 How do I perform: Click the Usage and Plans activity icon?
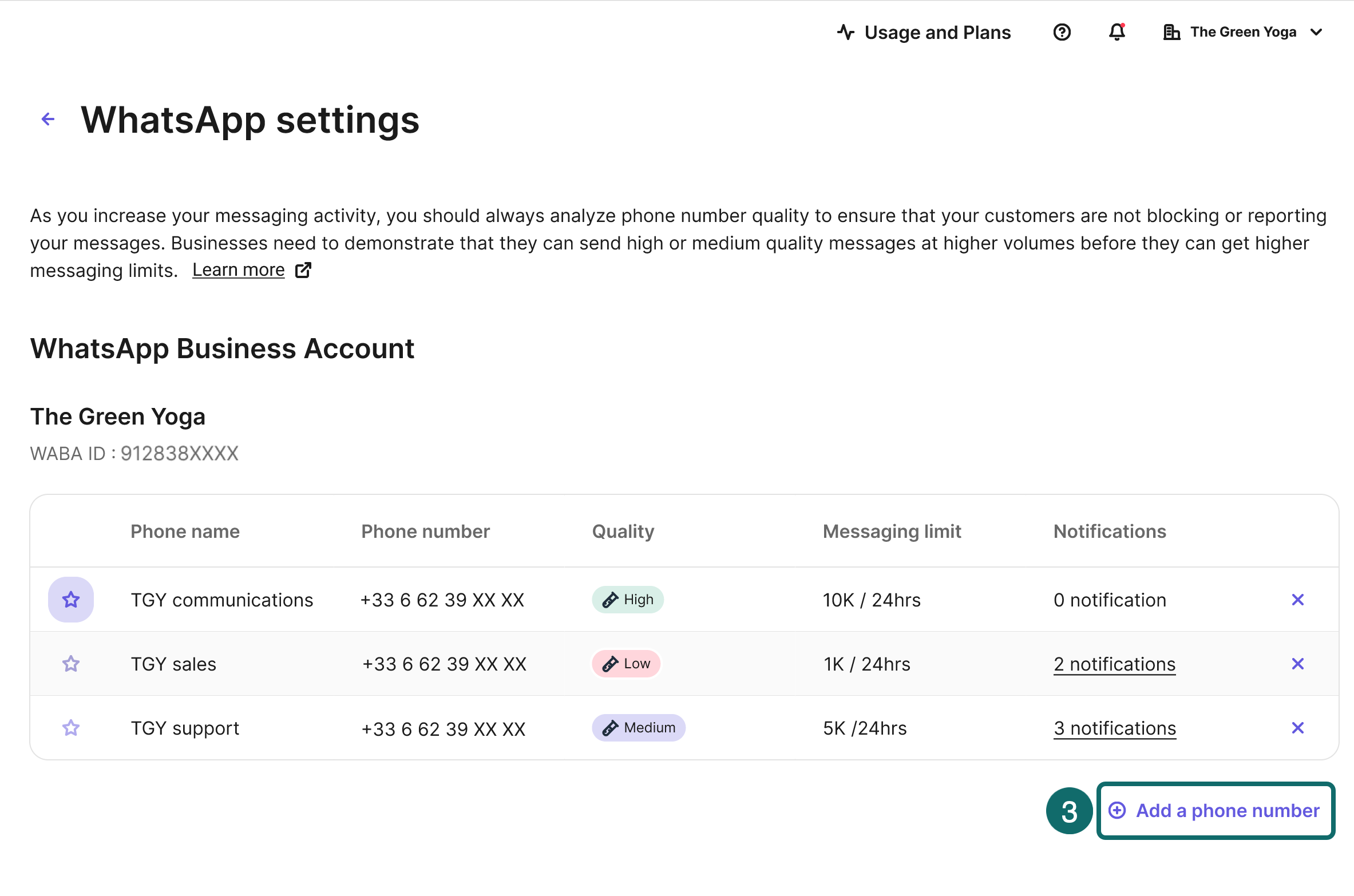[846, 32]
